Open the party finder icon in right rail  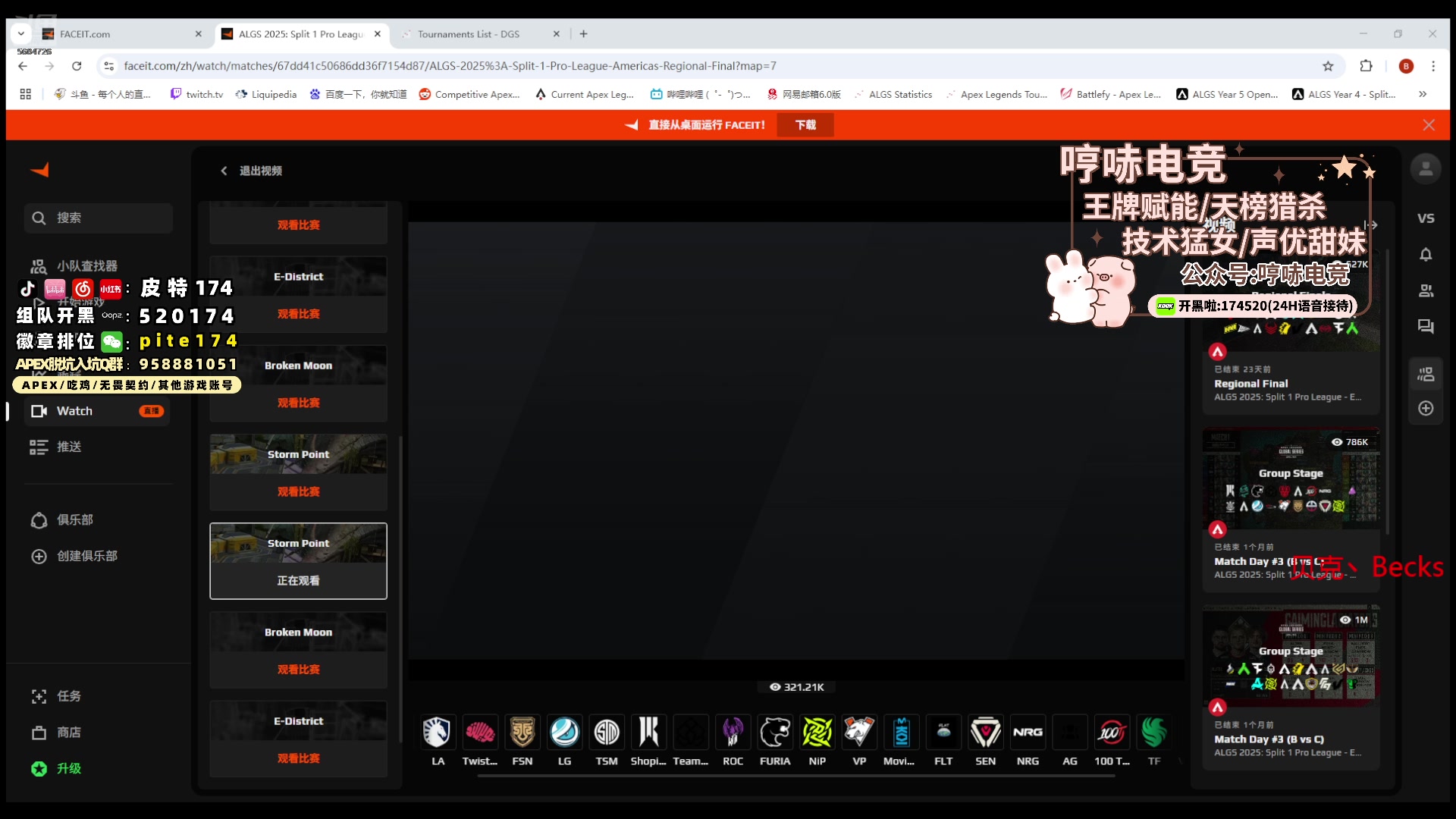pos(1426,373)
